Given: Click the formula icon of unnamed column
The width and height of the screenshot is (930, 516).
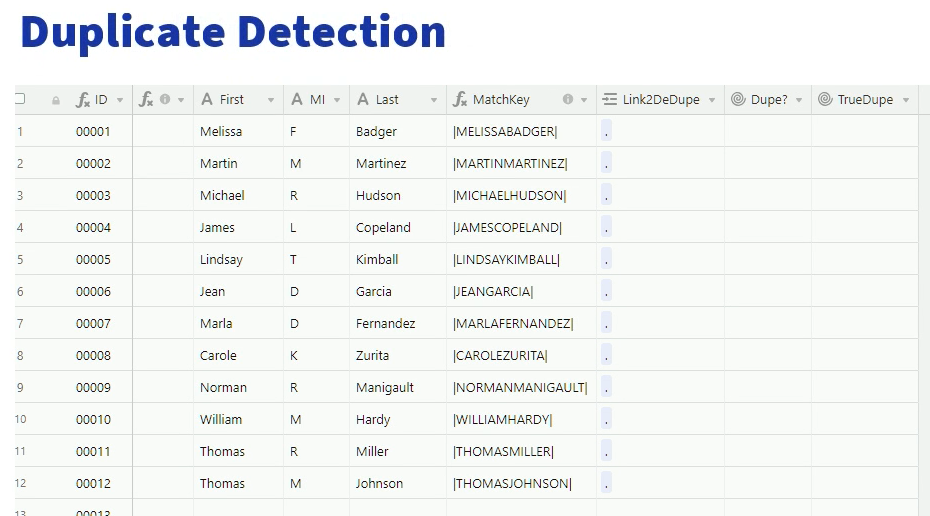Looking at the screenshot, I should click(146, 100).
